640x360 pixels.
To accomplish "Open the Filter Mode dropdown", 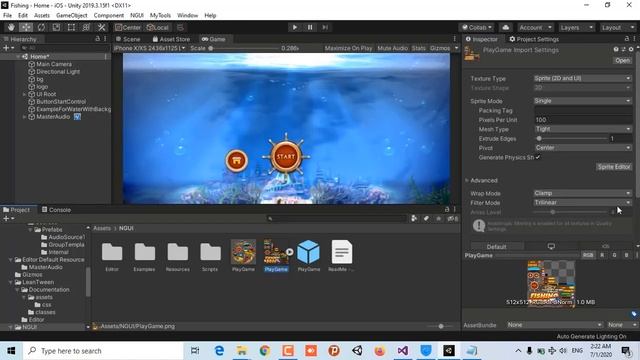I will coord(582,202).
